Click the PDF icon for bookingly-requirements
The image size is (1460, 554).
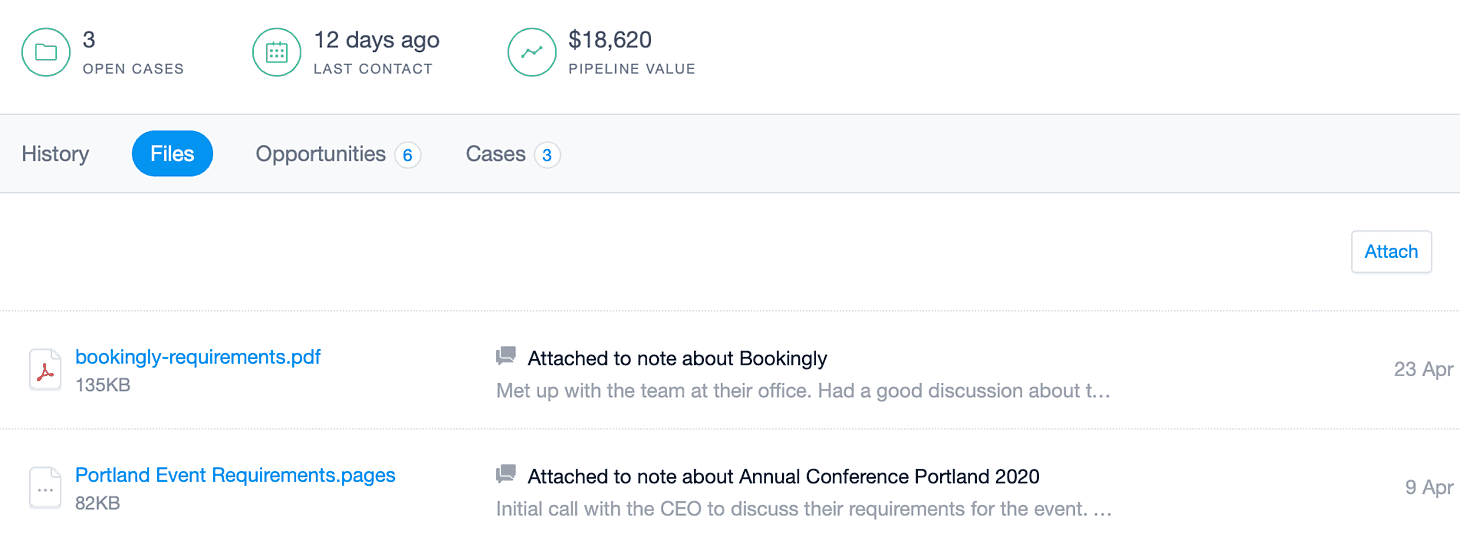point(45,370)
